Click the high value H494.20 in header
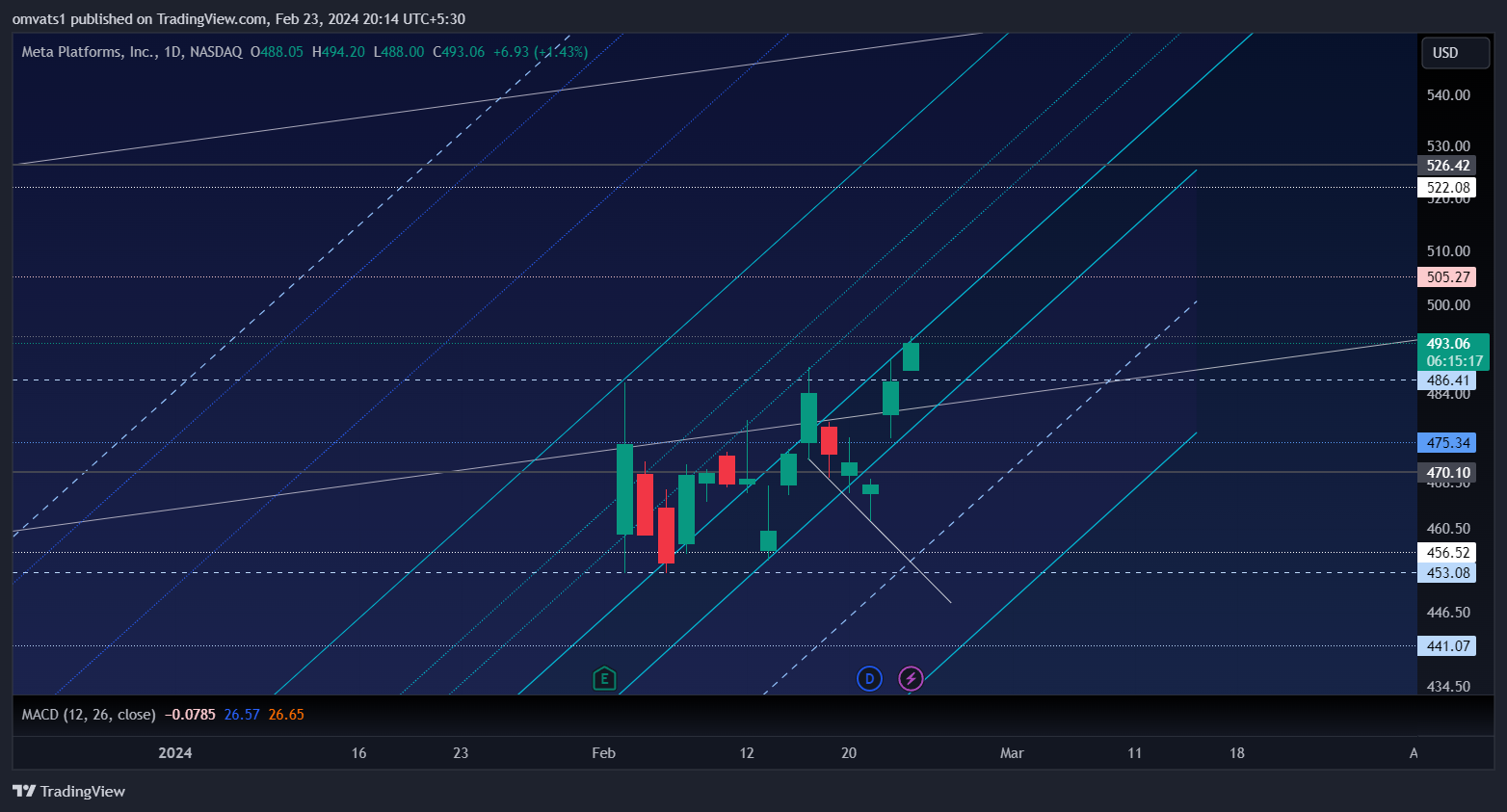1507x812 pixels. [338, 52]
